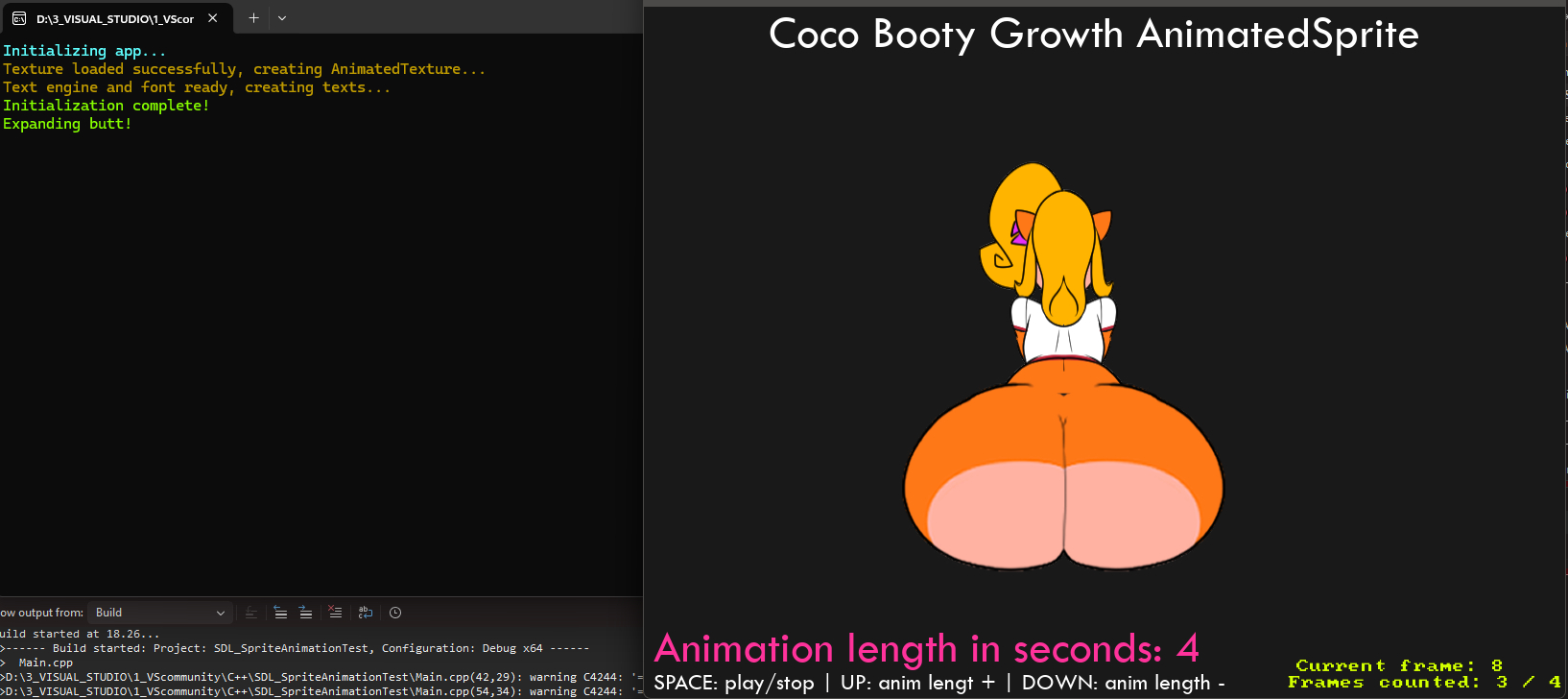This screenshot has height=699, width=1568.
Task: Go to next message in output
Action: point(305,613)
